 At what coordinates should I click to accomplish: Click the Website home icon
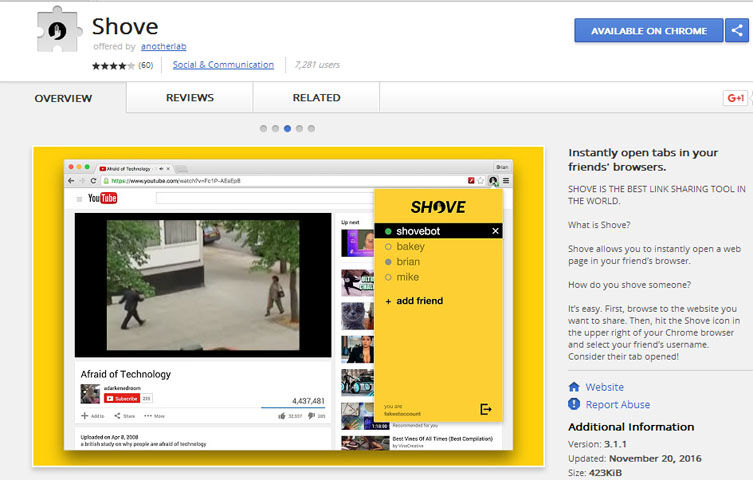(x=574, y=387)
